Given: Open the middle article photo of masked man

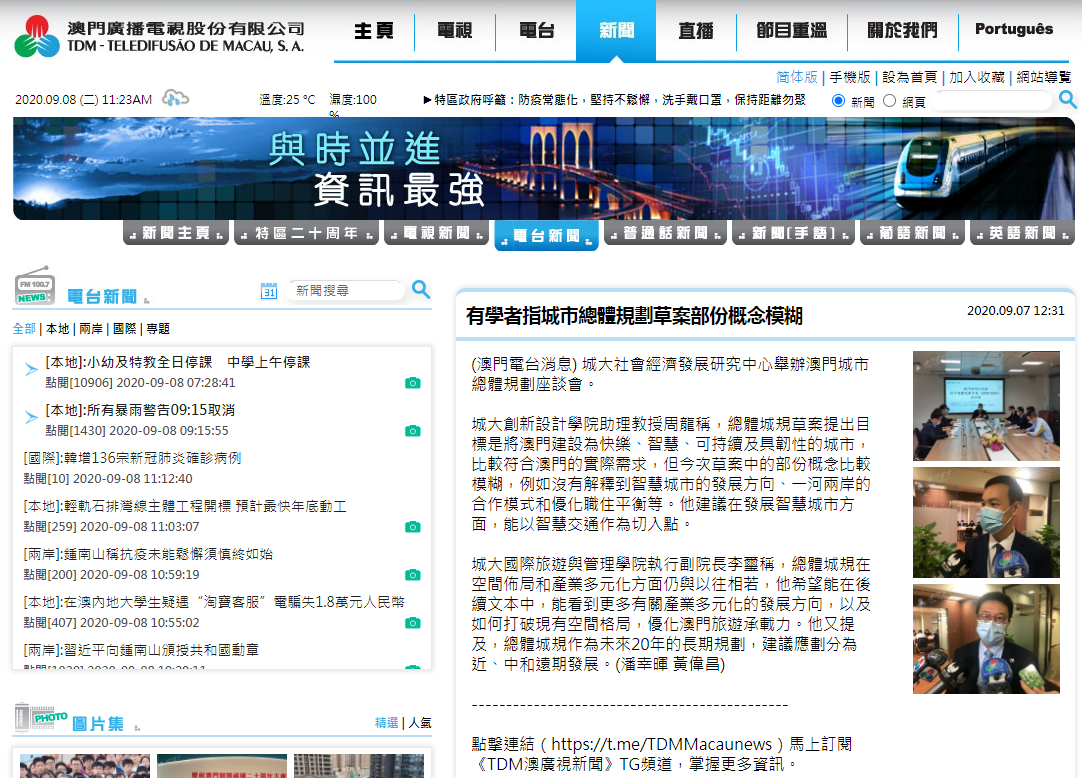Looking at the screenshot, I should coord(986,523).
